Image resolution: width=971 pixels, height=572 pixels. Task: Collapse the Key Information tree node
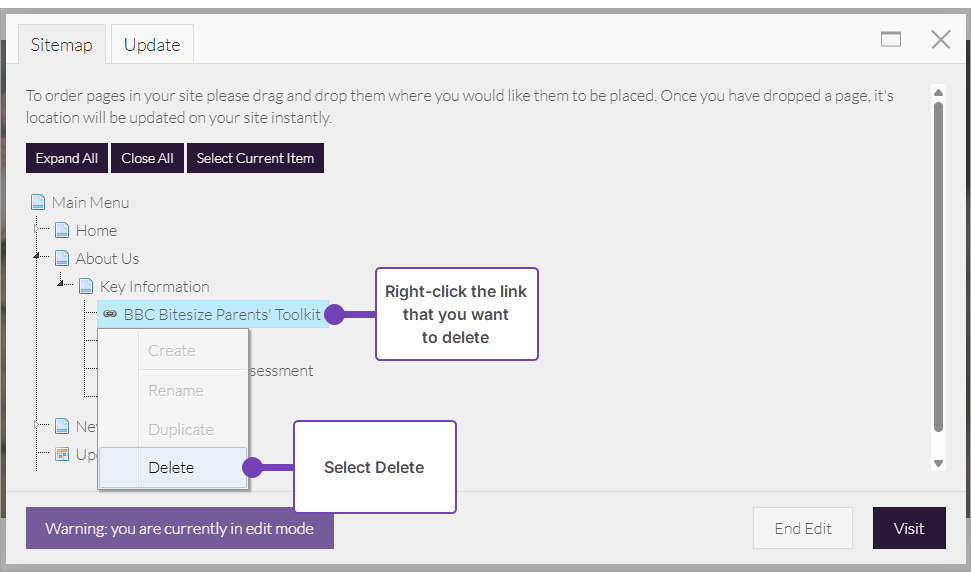[62, 285]
